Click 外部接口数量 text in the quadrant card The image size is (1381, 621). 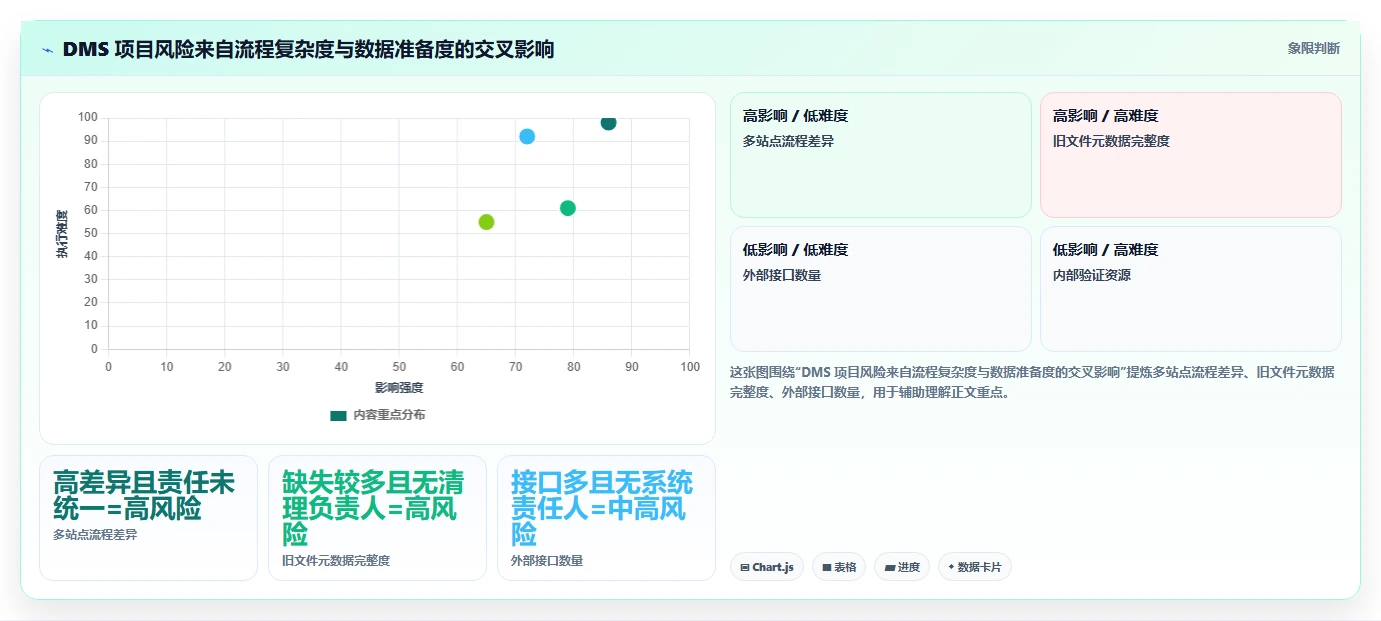click(782, 275)
